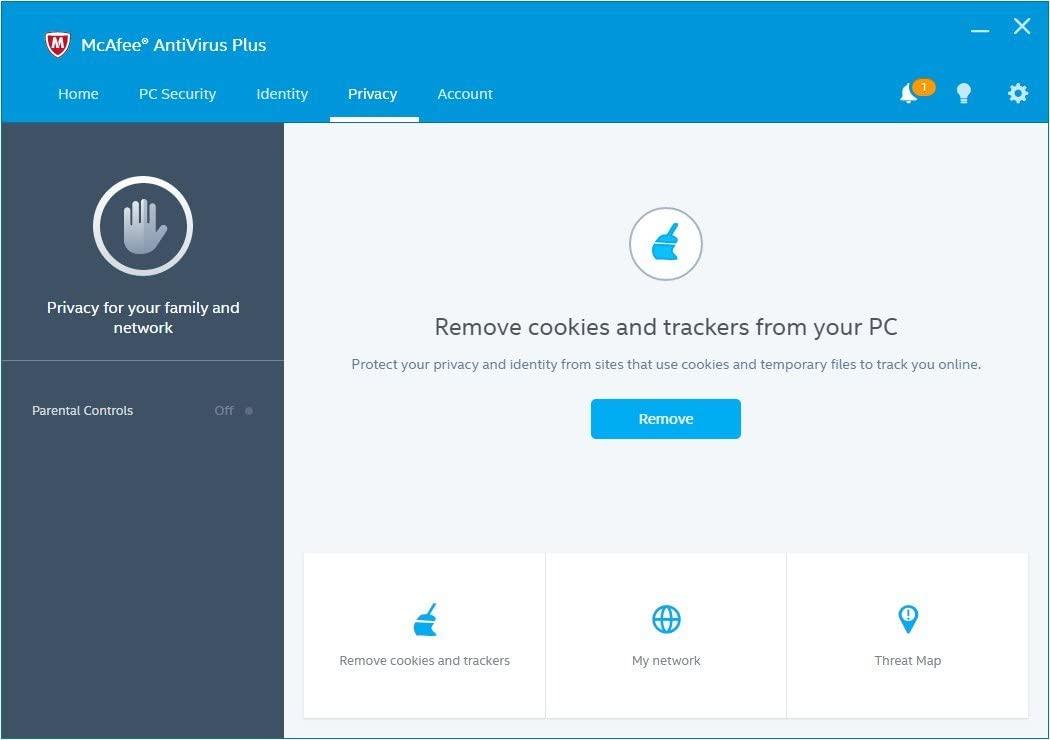Select the My network globe icon
Image resolution: width=1050 pixels, height=740 pixels.
pos(666,619)
